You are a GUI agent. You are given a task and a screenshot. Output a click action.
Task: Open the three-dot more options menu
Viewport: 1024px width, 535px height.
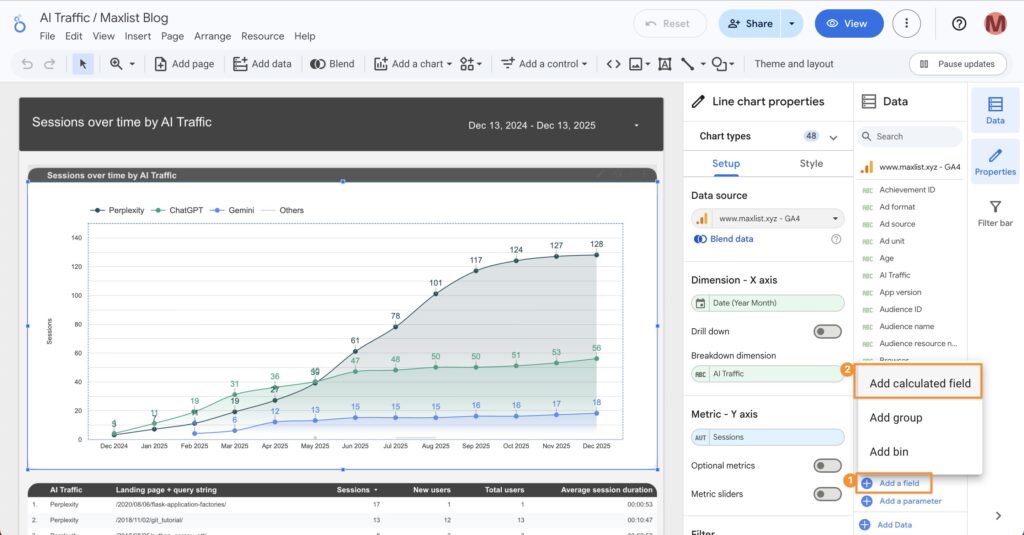[x=906, y=24]
